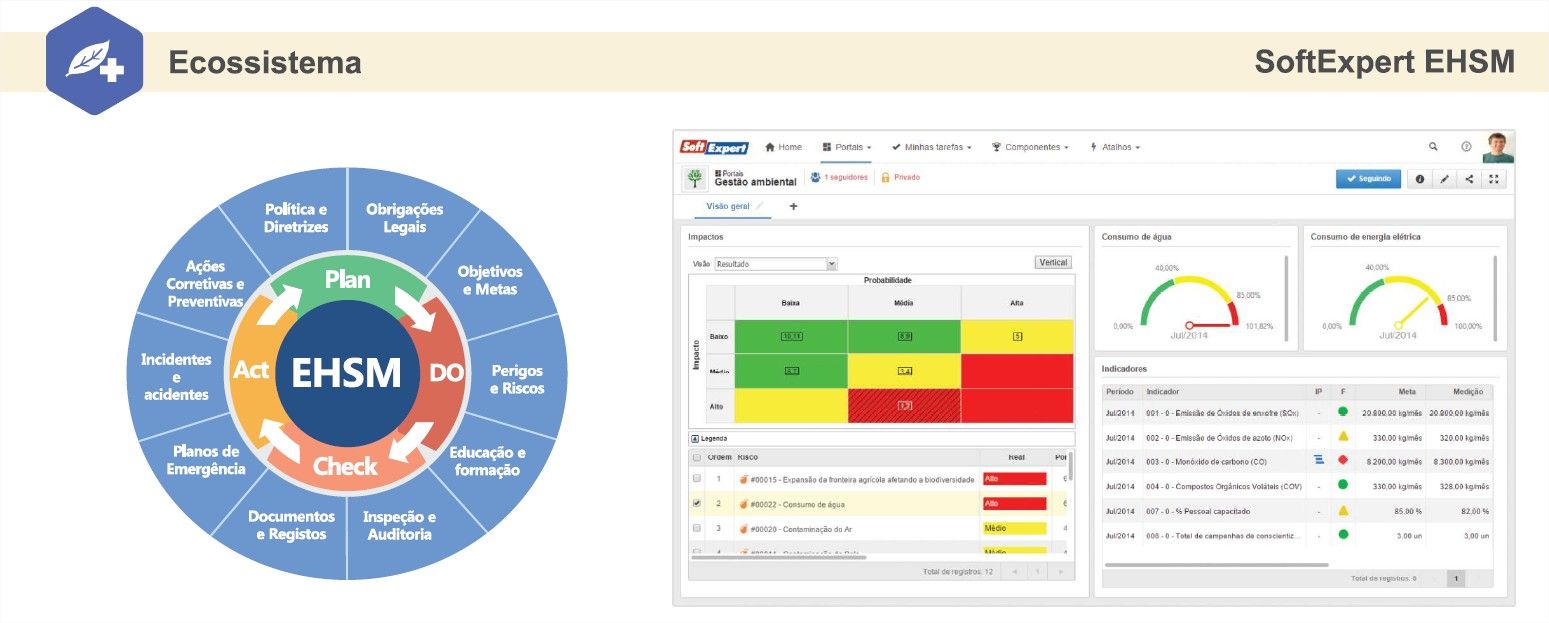
Task: Click the Gestão ambiental tree portal icon
Action: pyautogui.click(x=695, y=178)
